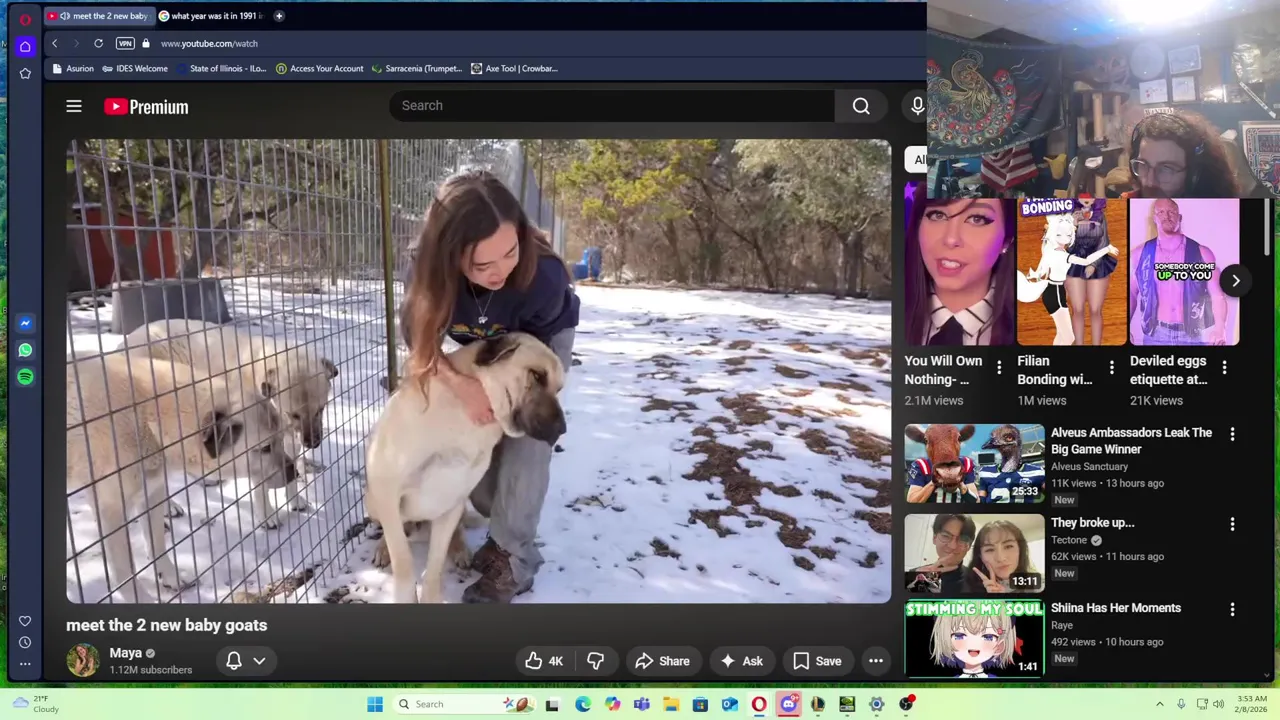The image size is (1280, 720).
Task: Open the Ask AI button
Action: pyautogui.click(x=742, y=661)
